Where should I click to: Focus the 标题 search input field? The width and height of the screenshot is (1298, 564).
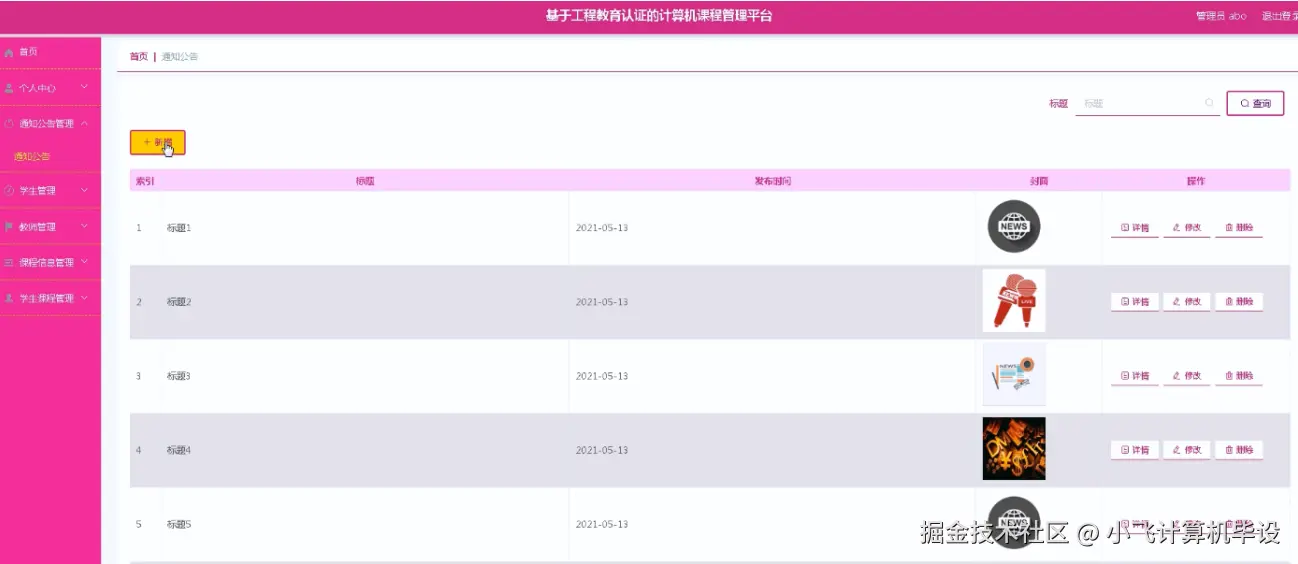pos(1147,103)
